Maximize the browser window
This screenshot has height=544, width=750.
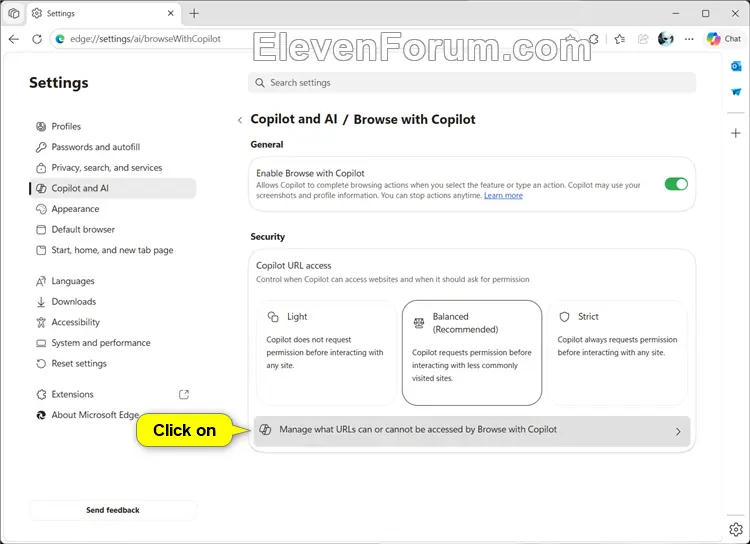click(706, 13)
